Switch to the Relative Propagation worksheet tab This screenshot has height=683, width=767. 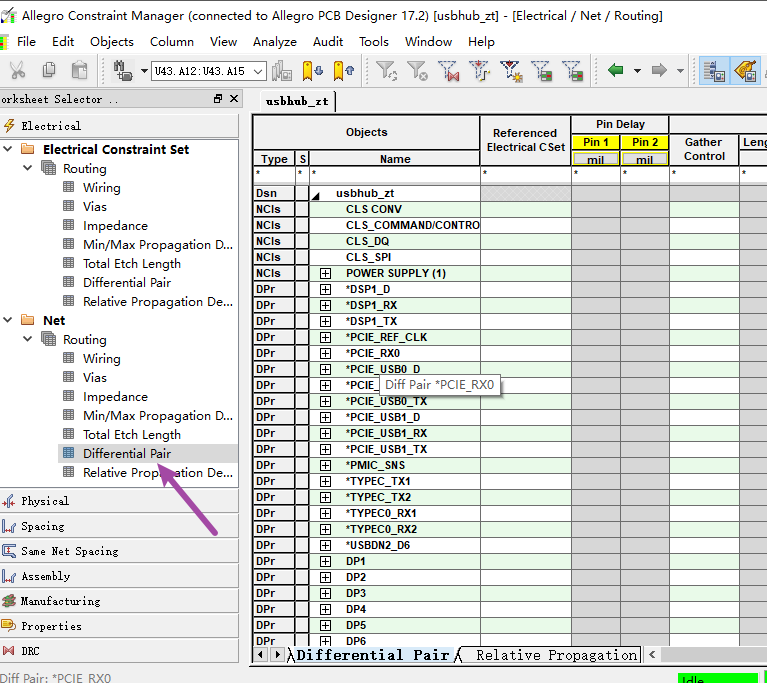556,655
